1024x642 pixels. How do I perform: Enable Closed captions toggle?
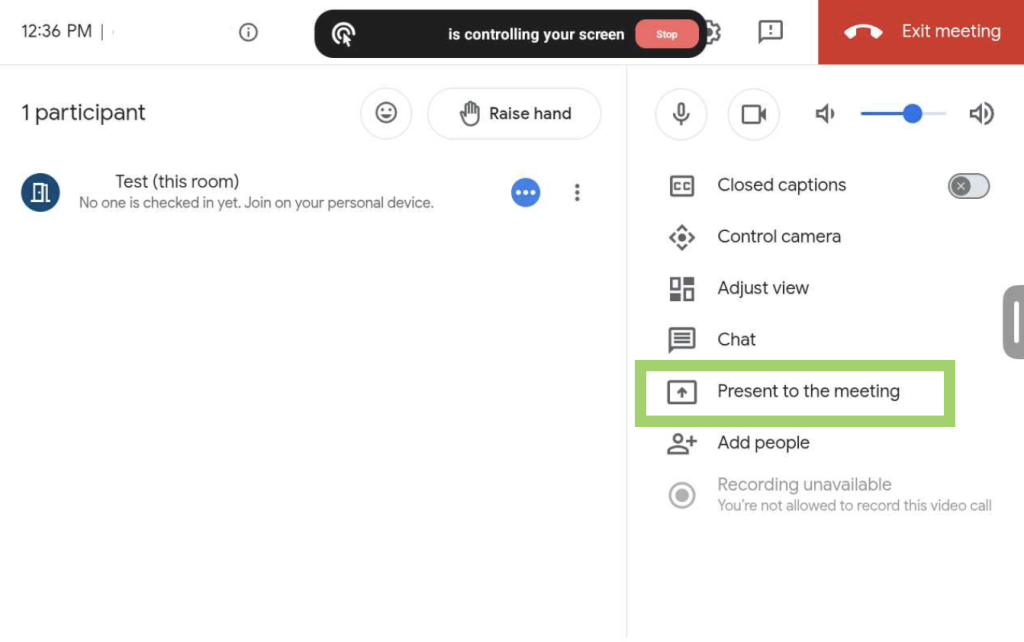pyautogui.click(x=968, y=186)
